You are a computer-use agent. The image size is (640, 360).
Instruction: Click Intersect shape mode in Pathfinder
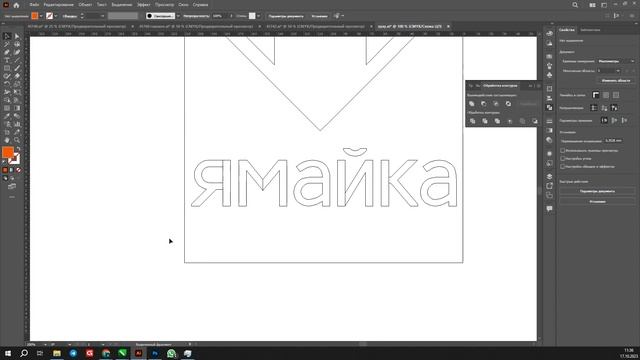click(496, 104)
